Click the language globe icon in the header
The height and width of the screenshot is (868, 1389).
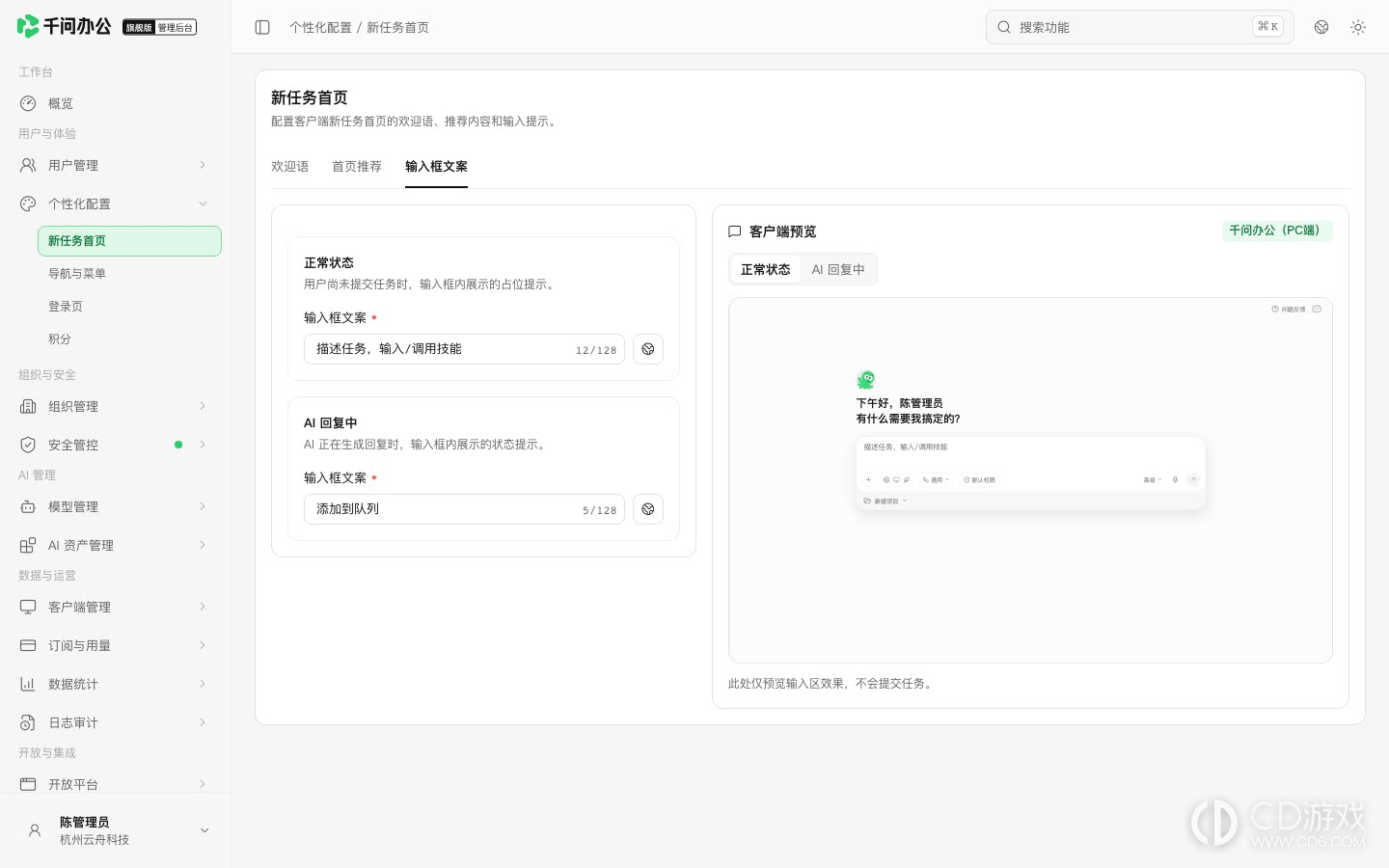pyautogui.click(x=1321, y=27)
